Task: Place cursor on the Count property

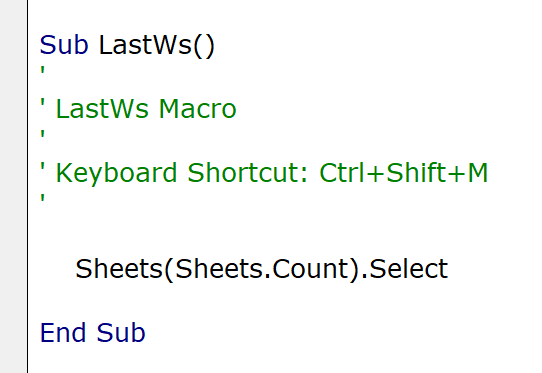Action: click(x=311, y=269)
